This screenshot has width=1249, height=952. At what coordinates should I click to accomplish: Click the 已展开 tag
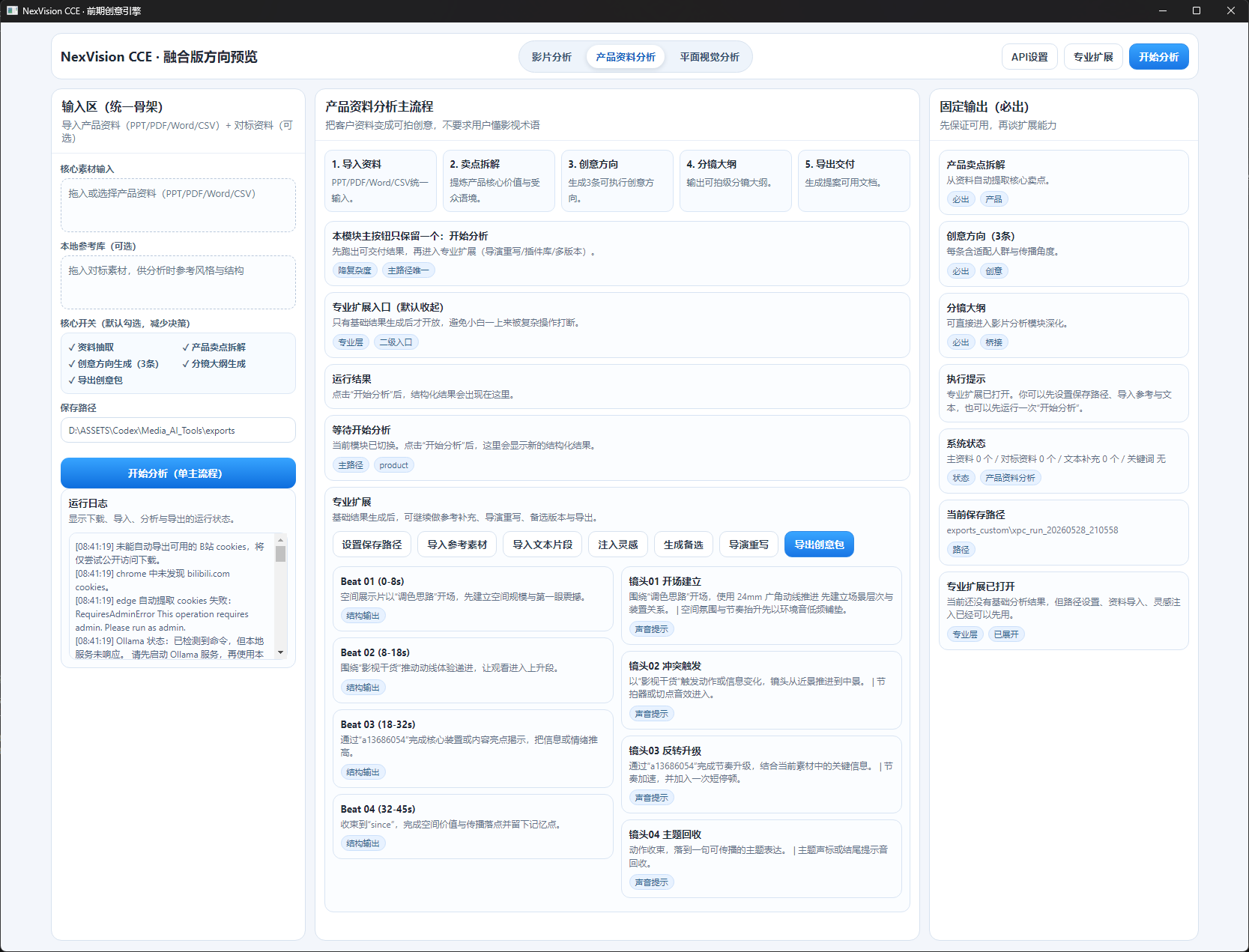coord(1006,634)
